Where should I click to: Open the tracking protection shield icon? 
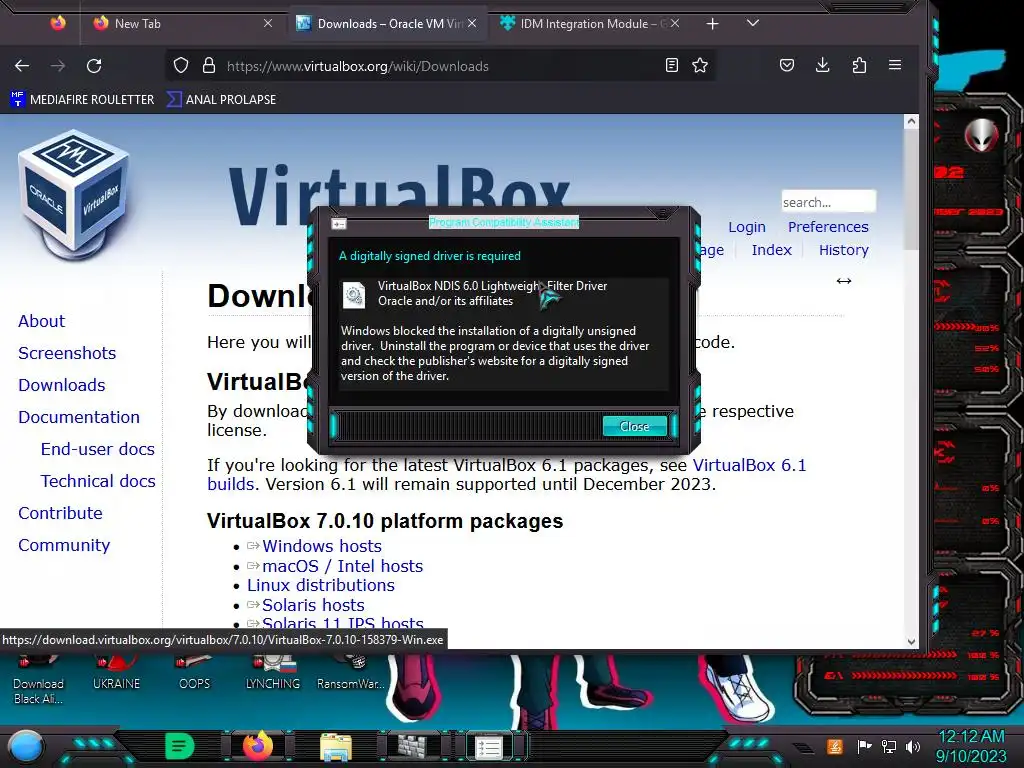181,65
